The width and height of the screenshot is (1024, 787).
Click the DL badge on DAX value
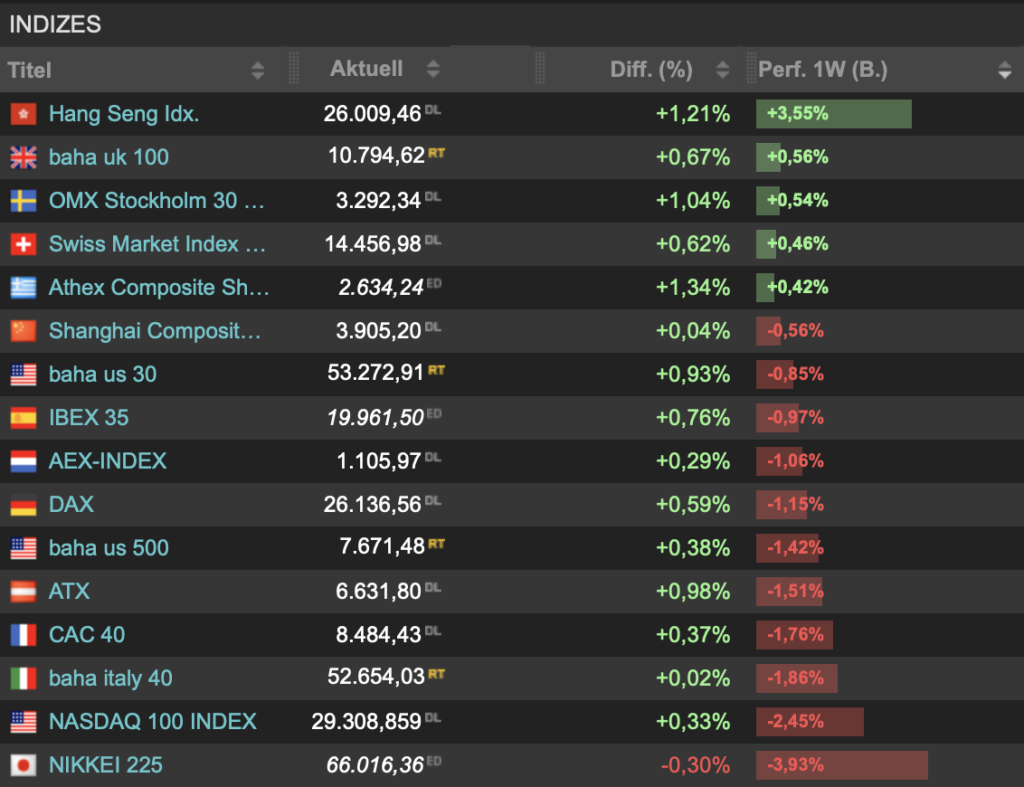coord(433,501)
